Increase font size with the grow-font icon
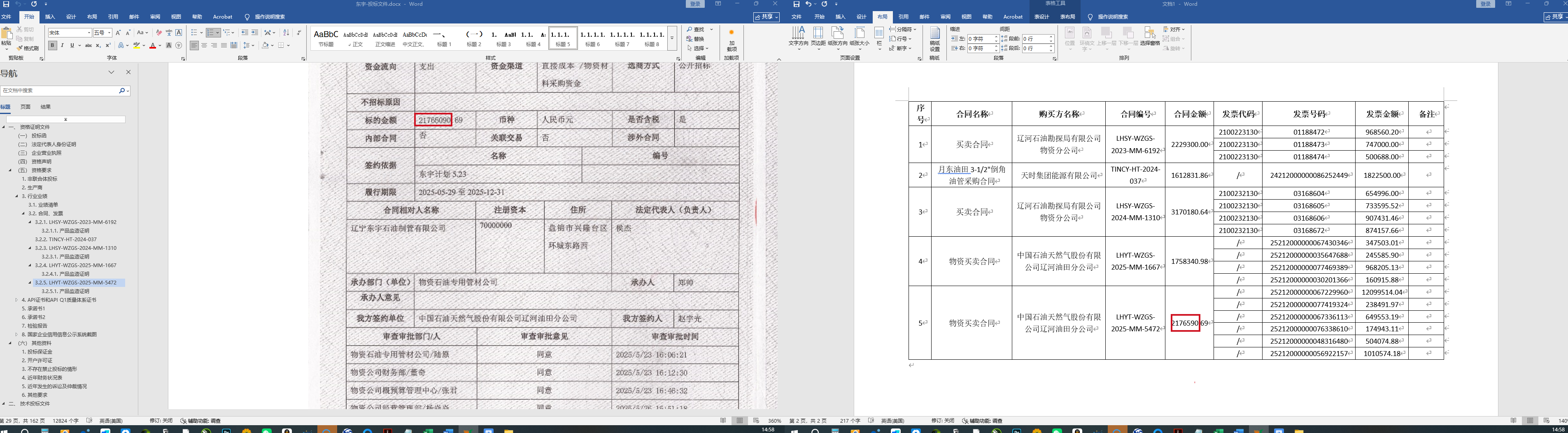 coord(118,33)
